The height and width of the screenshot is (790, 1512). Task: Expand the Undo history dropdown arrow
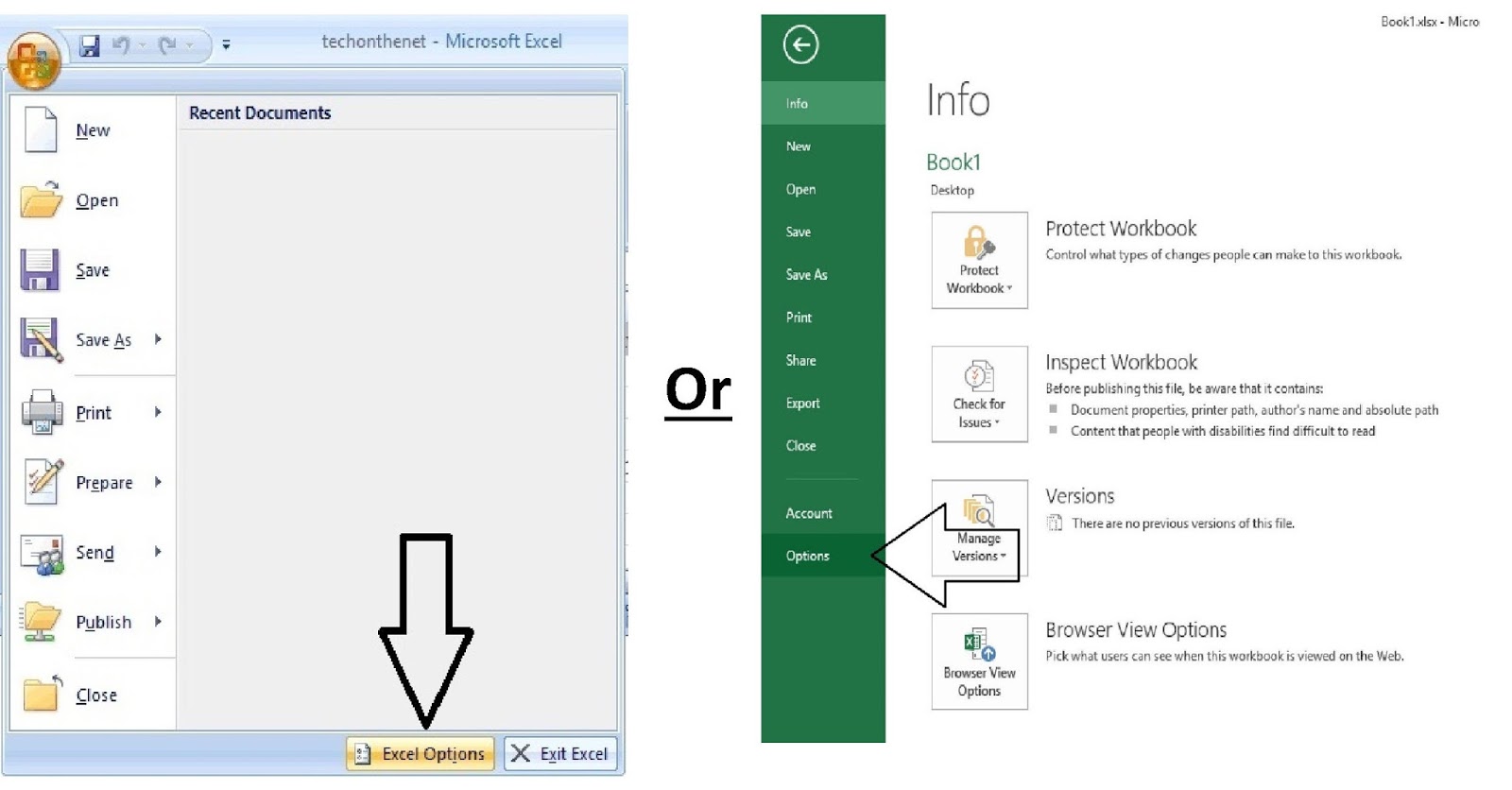[x=142, y=44]
